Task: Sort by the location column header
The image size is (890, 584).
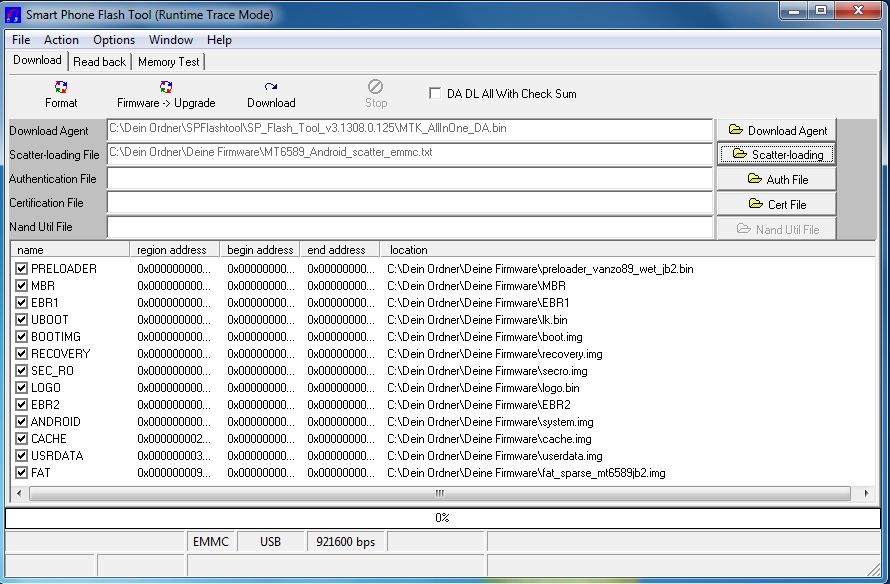Action: point(409,250)
